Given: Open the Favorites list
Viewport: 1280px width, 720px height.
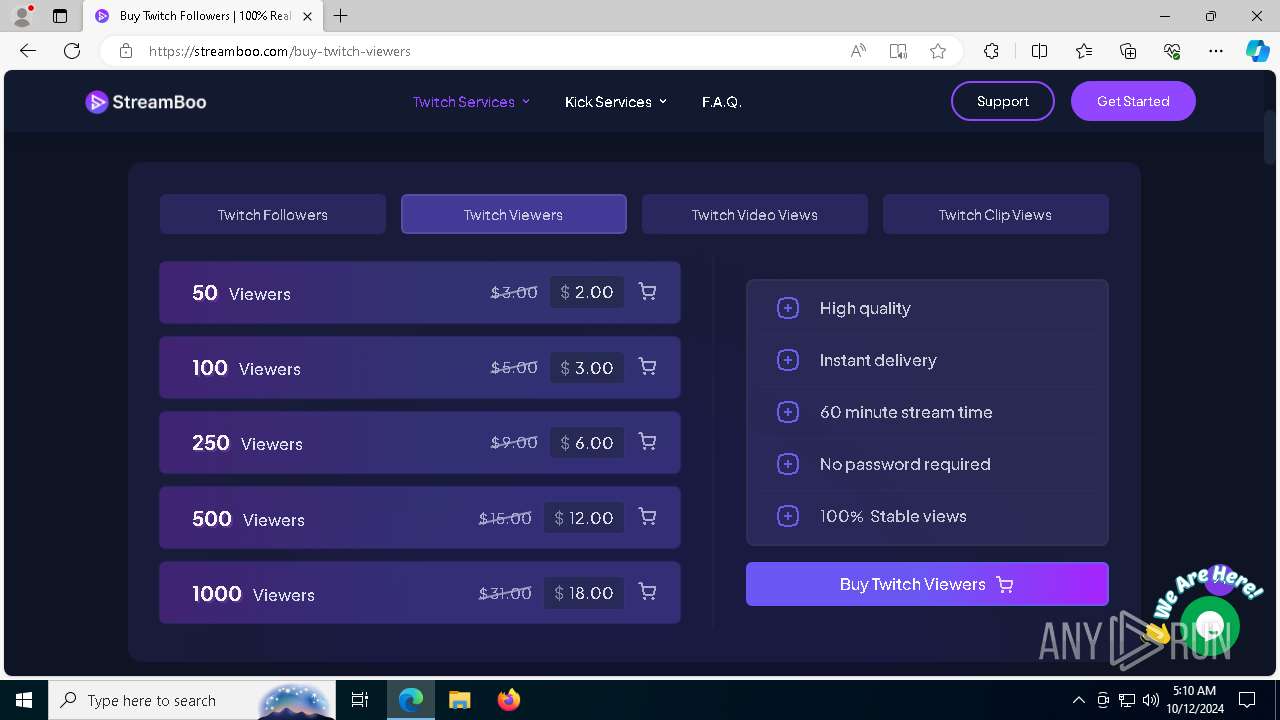Looking at the screenshot, I should (1084, 51).
